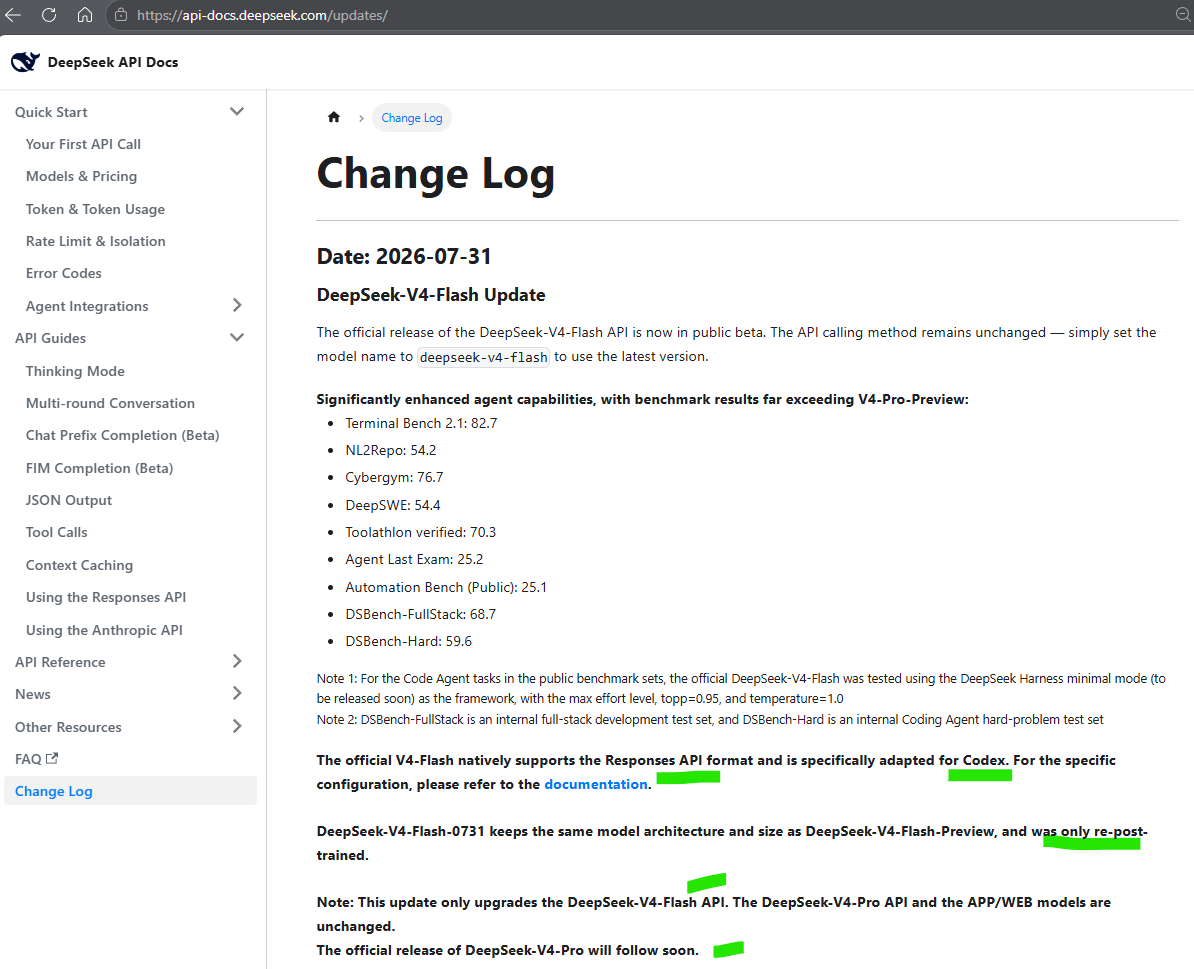Open the Thinking Mode guide
Screen dimensions: 1194x969
pos(75,371)
